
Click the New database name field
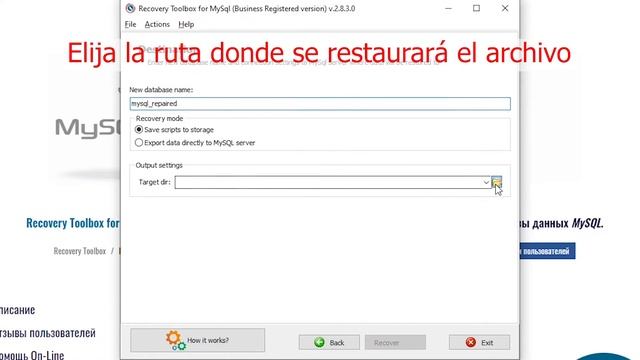320,104
